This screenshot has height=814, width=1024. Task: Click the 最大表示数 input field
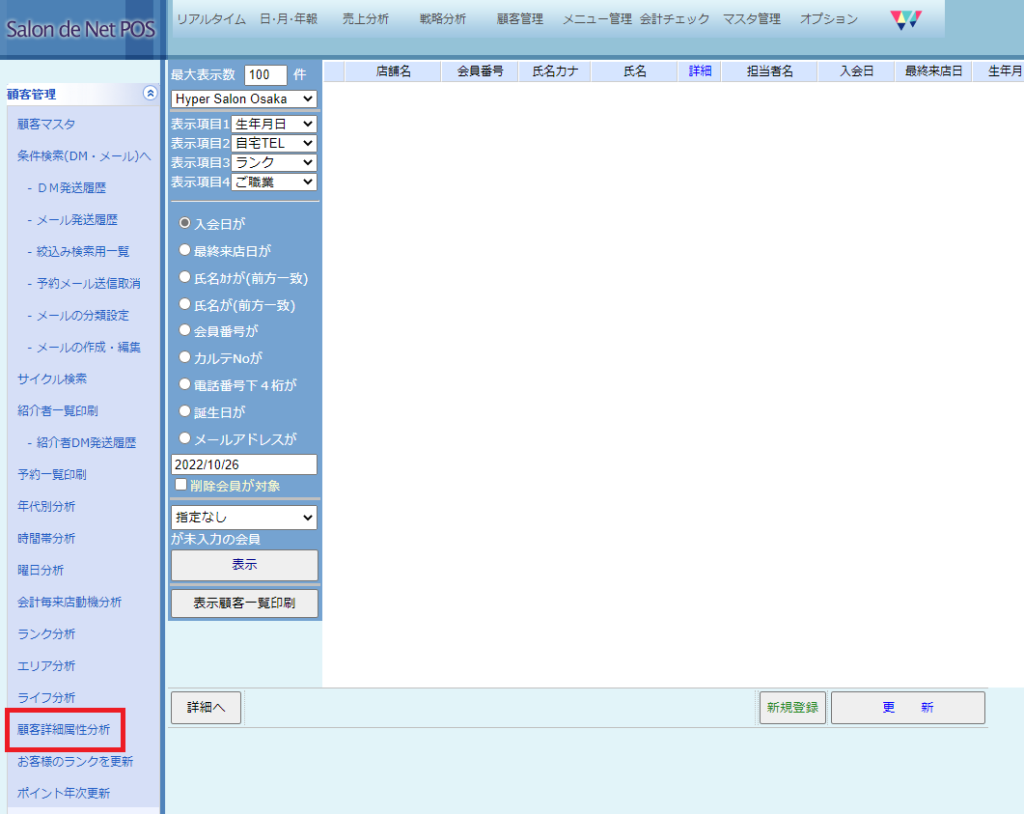click(x=265, y=75)
